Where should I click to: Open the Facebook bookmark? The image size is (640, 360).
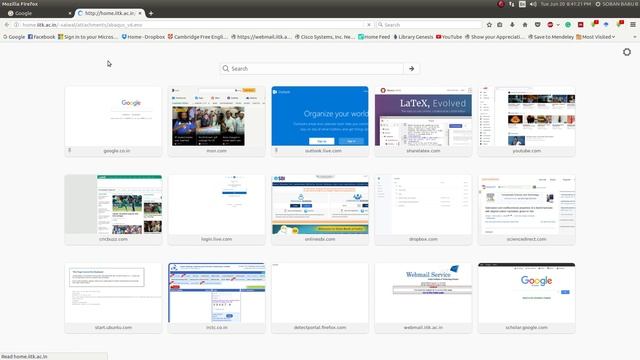click(x=41, y=37)
